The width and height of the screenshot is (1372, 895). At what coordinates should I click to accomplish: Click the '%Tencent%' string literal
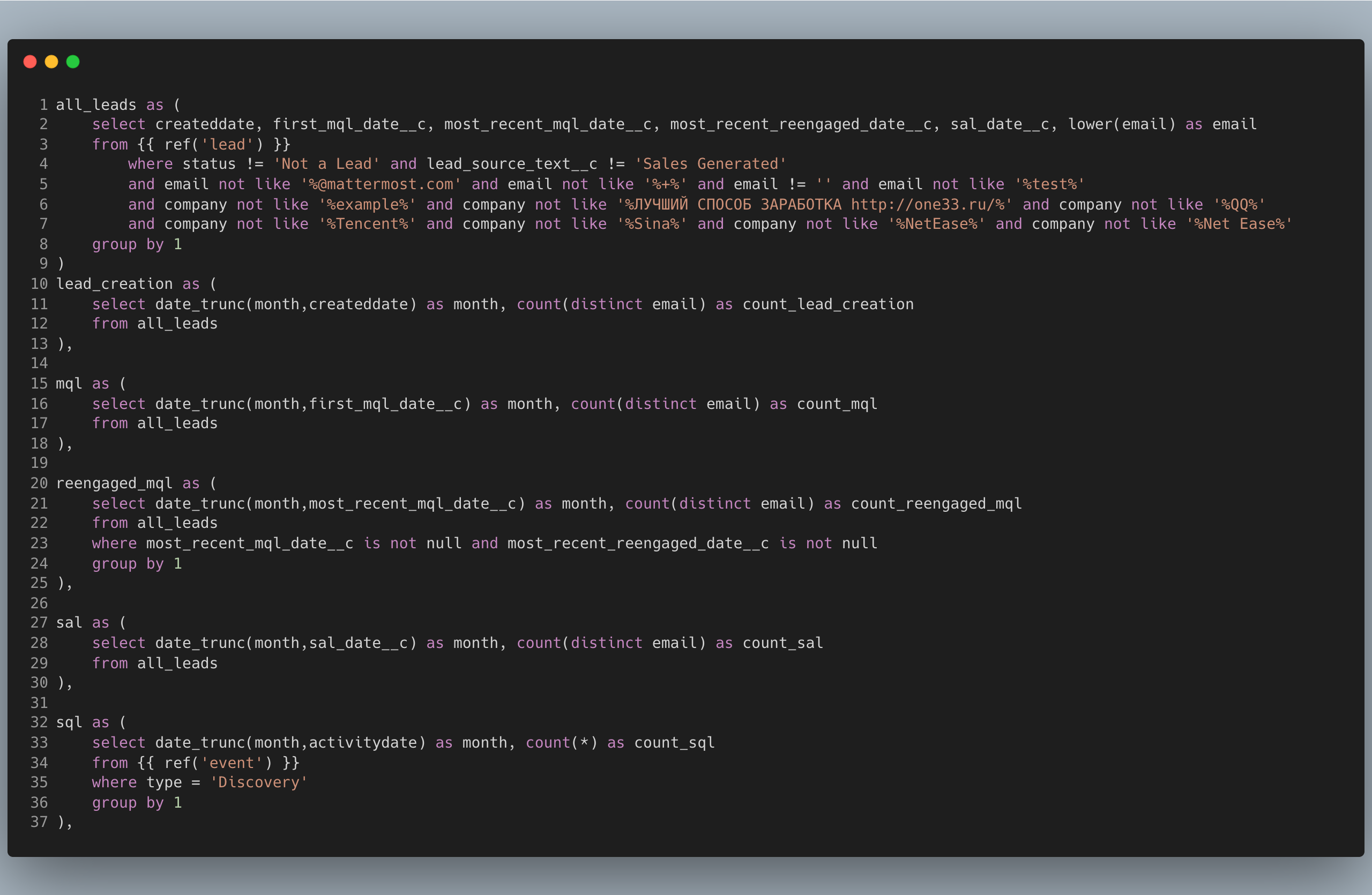point(367,224)
